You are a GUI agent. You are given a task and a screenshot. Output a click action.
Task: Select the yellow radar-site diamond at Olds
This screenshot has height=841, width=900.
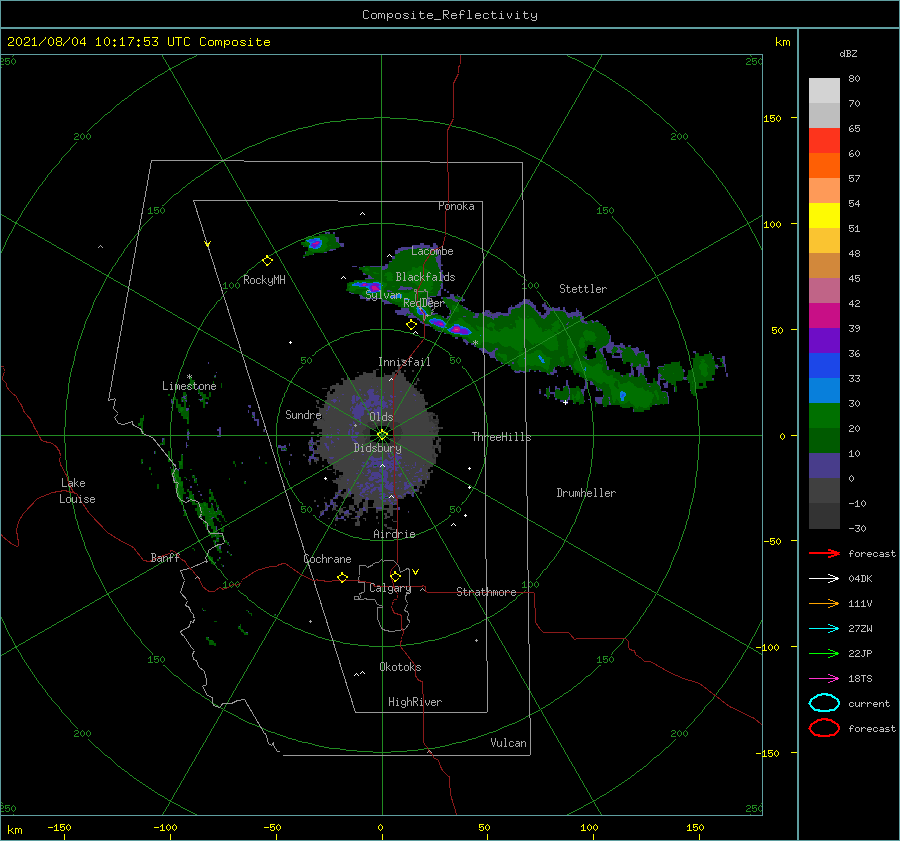coord(382,435)
